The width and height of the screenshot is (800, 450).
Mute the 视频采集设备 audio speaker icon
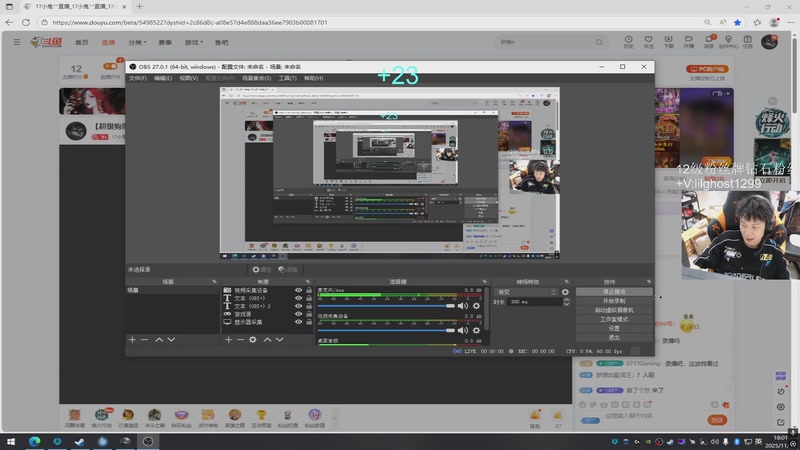463,330
